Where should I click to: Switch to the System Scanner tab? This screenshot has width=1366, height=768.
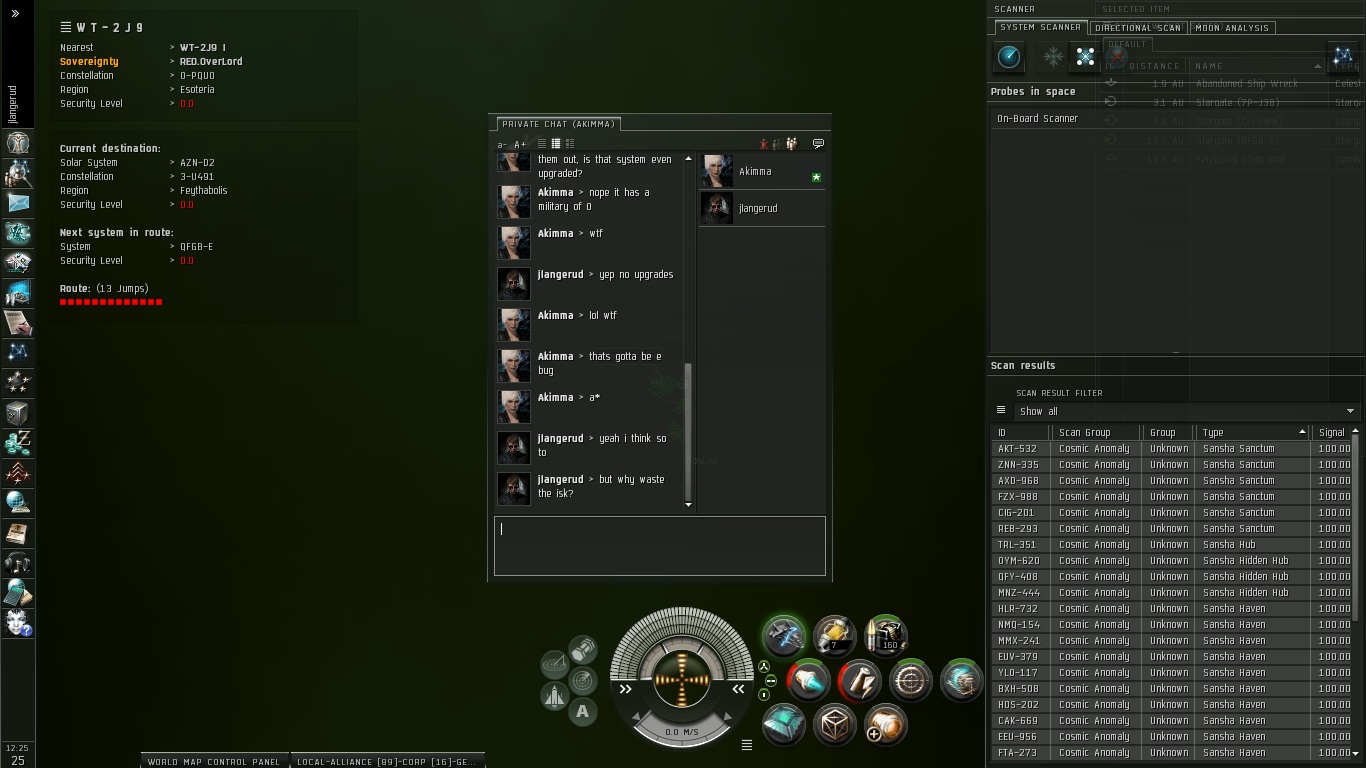pyautogui.click(x=1040, y=27)
